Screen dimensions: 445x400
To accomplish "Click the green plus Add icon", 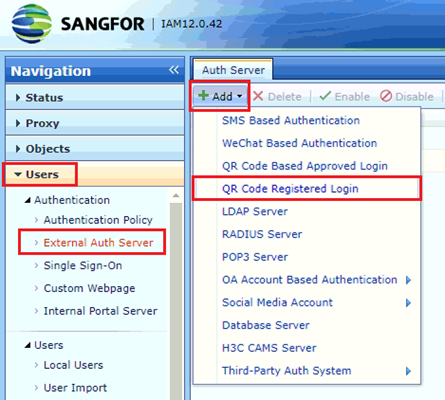I will (203, 96).
